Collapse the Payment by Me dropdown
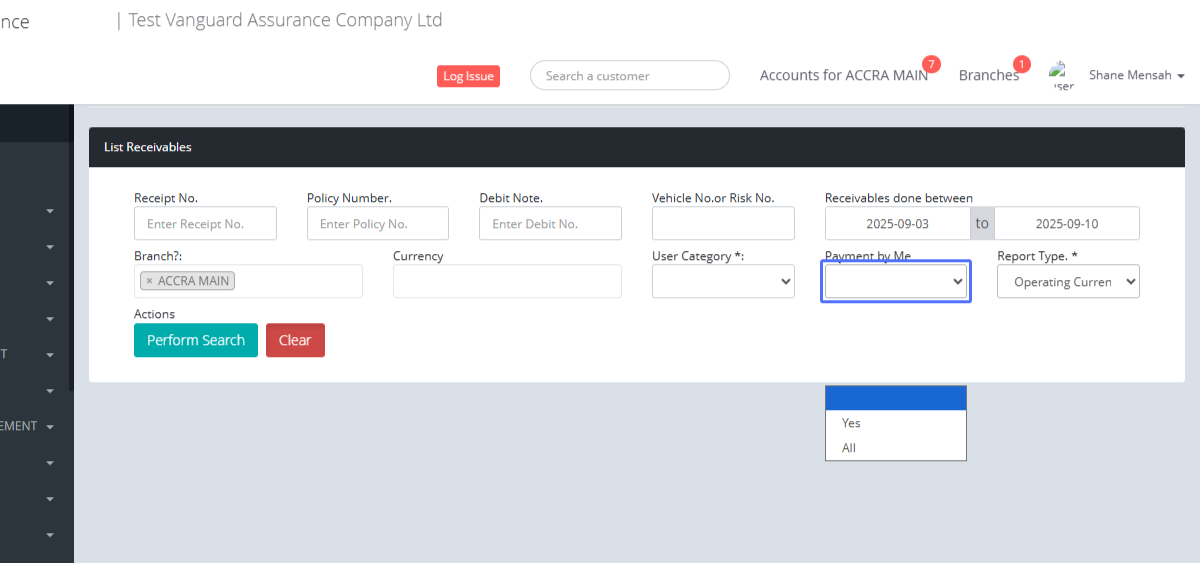This screenshot has width=1200, height=563. [x=896, y=282]
